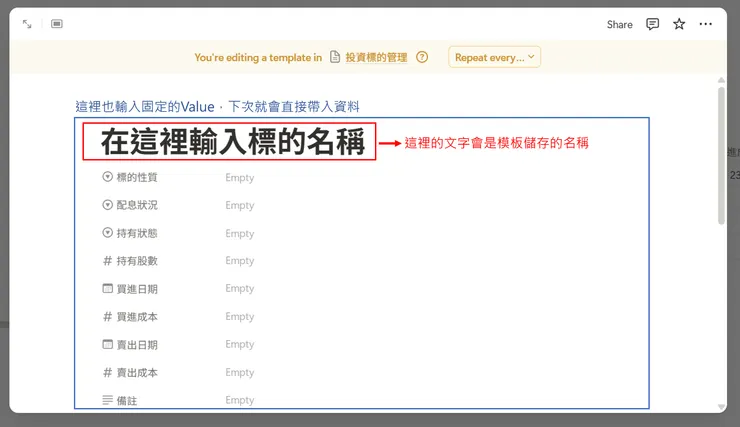Set the Empty value for 標的性質

tap(240, 178)
